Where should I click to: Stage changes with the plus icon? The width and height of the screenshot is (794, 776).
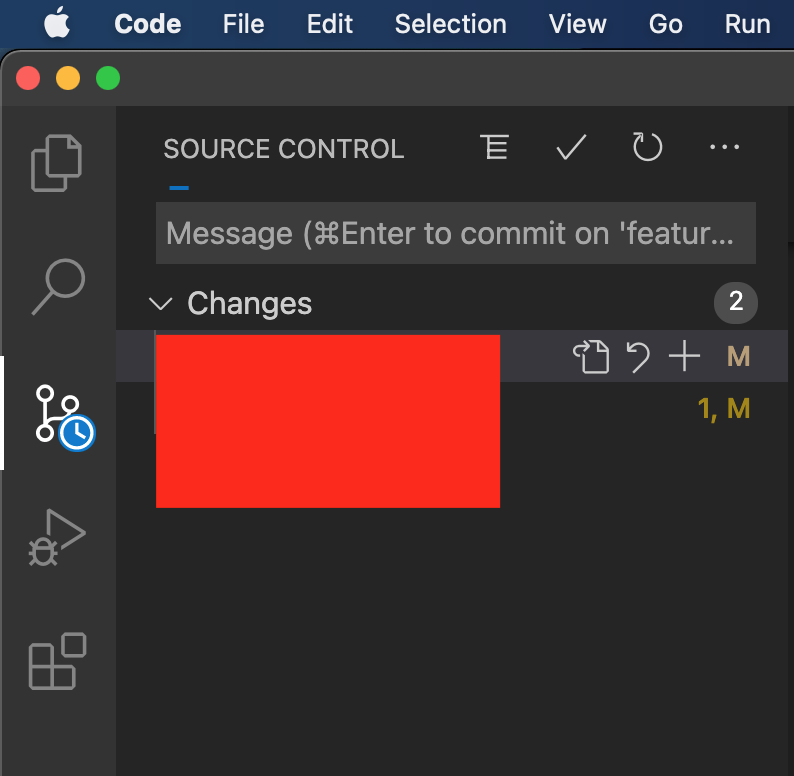tap(684, 356)
